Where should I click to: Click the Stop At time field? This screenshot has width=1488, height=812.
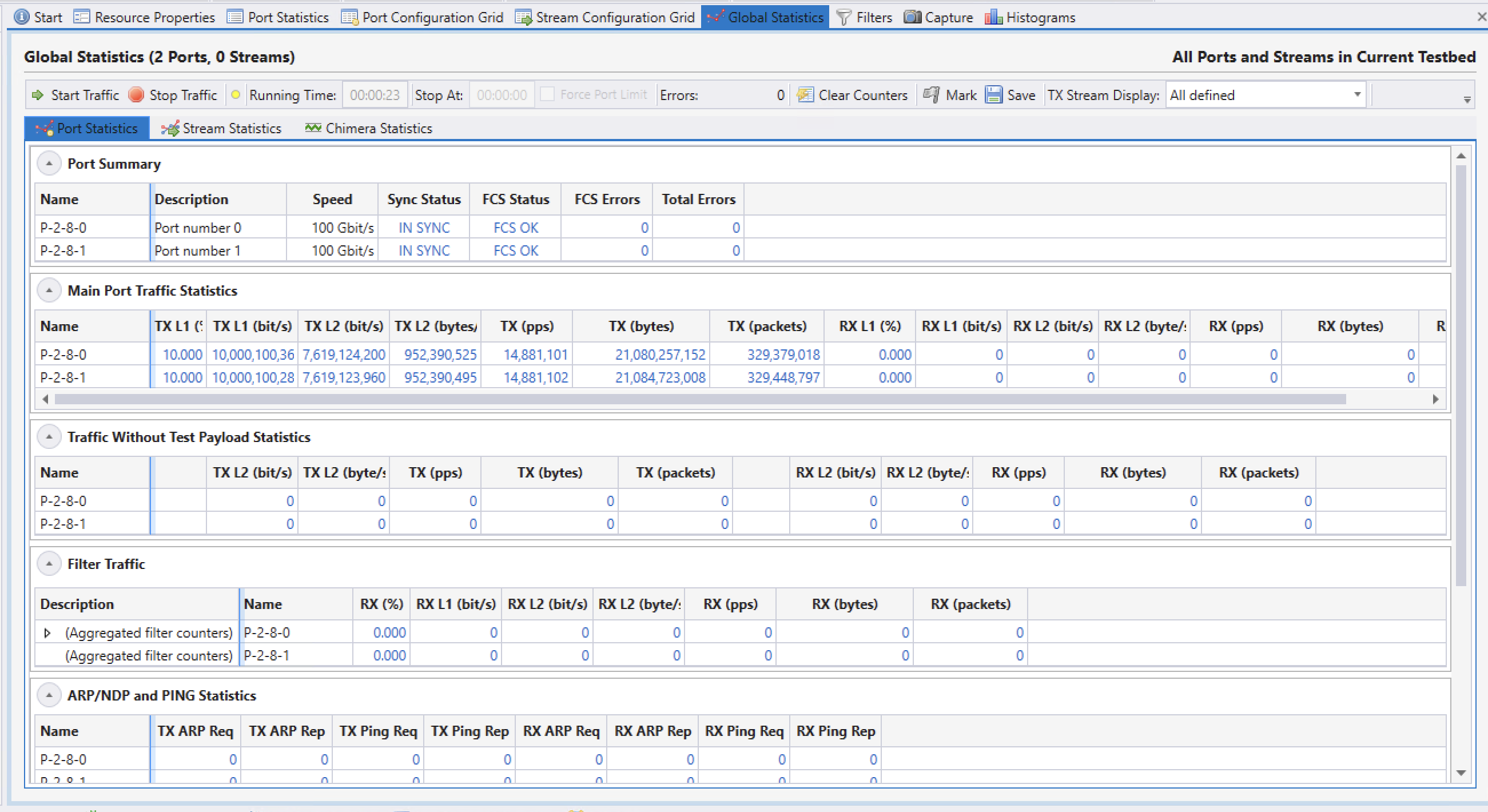502,95
